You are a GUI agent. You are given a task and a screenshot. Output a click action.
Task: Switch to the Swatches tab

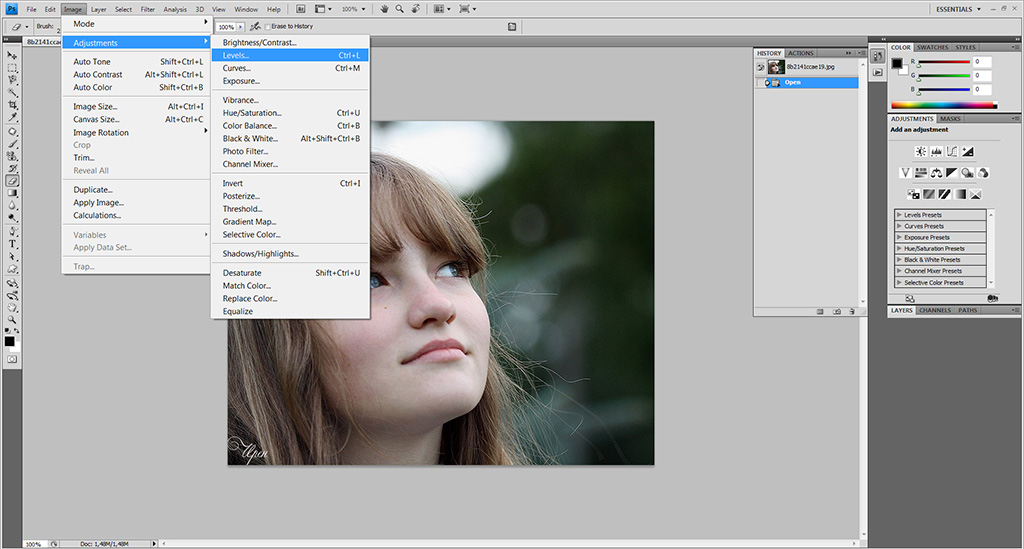(x=932, y=47)
